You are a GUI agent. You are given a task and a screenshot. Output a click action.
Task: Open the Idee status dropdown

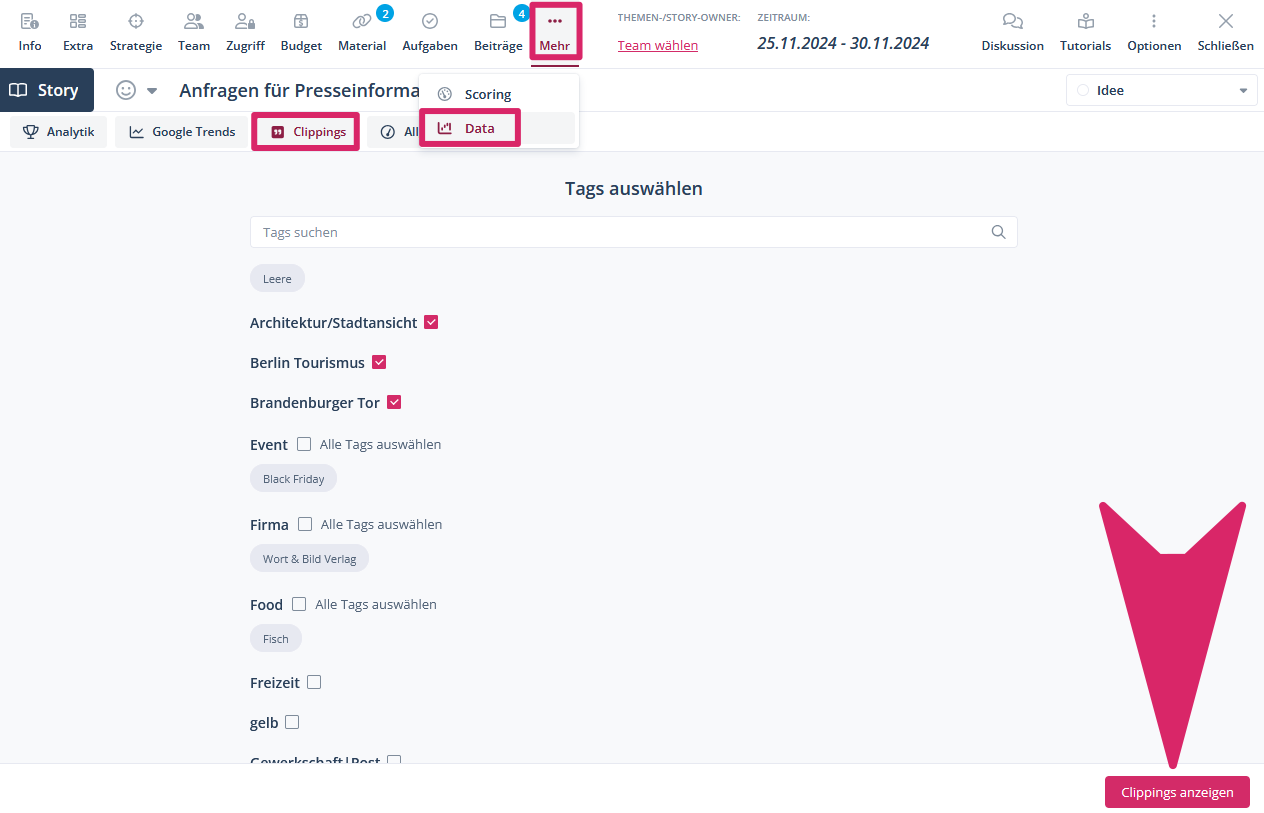point(1160,90)
